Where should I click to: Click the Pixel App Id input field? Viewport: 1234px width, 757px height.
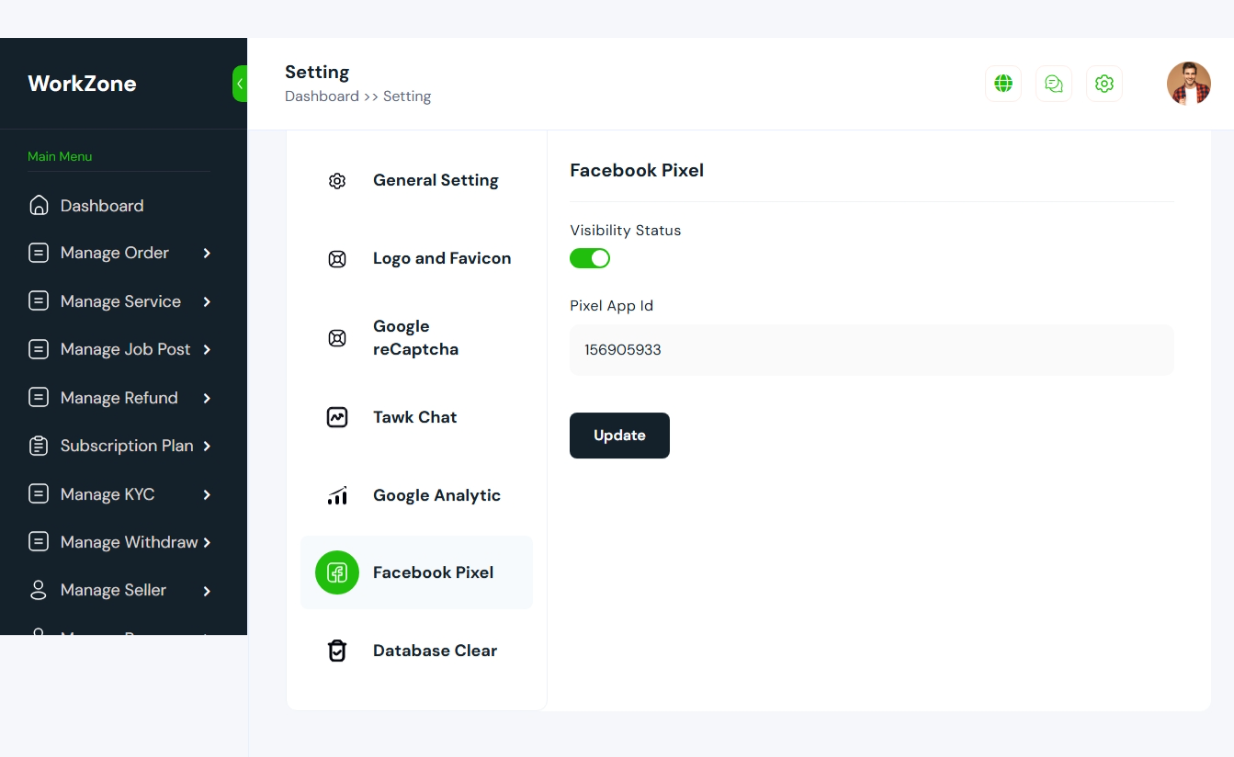pos(872,350)
